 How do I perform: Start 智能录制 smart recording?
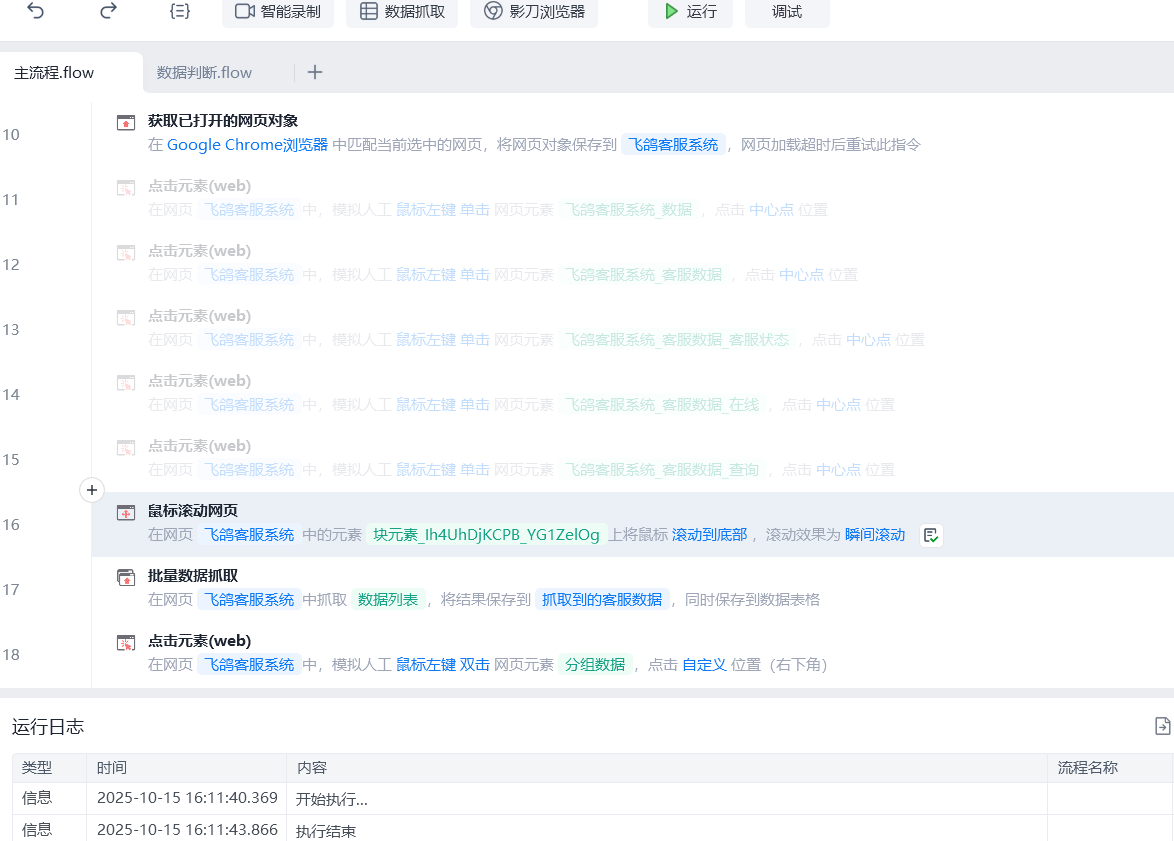278,11
